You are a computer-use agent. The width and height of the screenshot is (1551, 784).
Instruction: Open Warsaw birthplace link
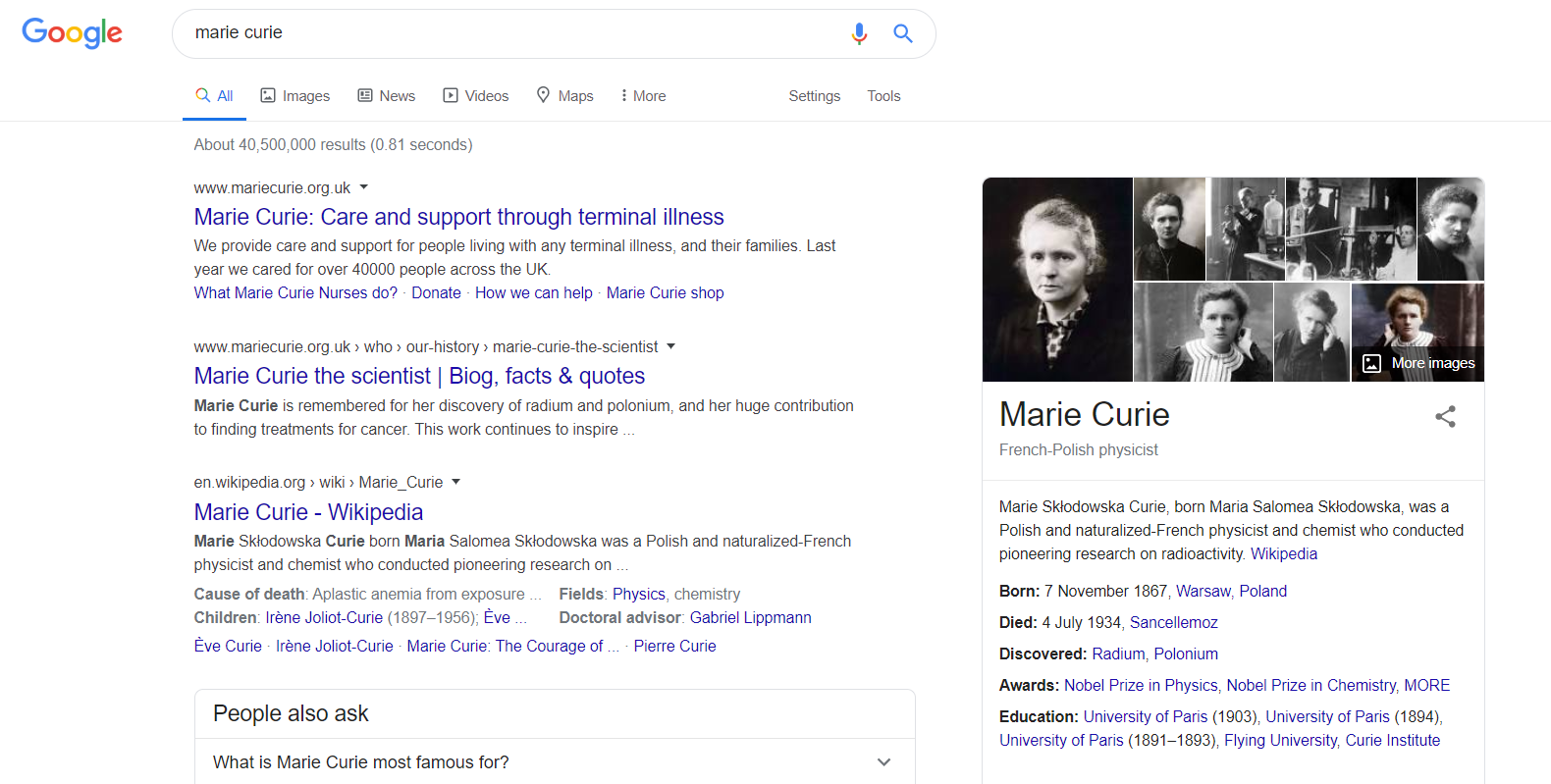pyautogui.click(x=1203, y=591)
